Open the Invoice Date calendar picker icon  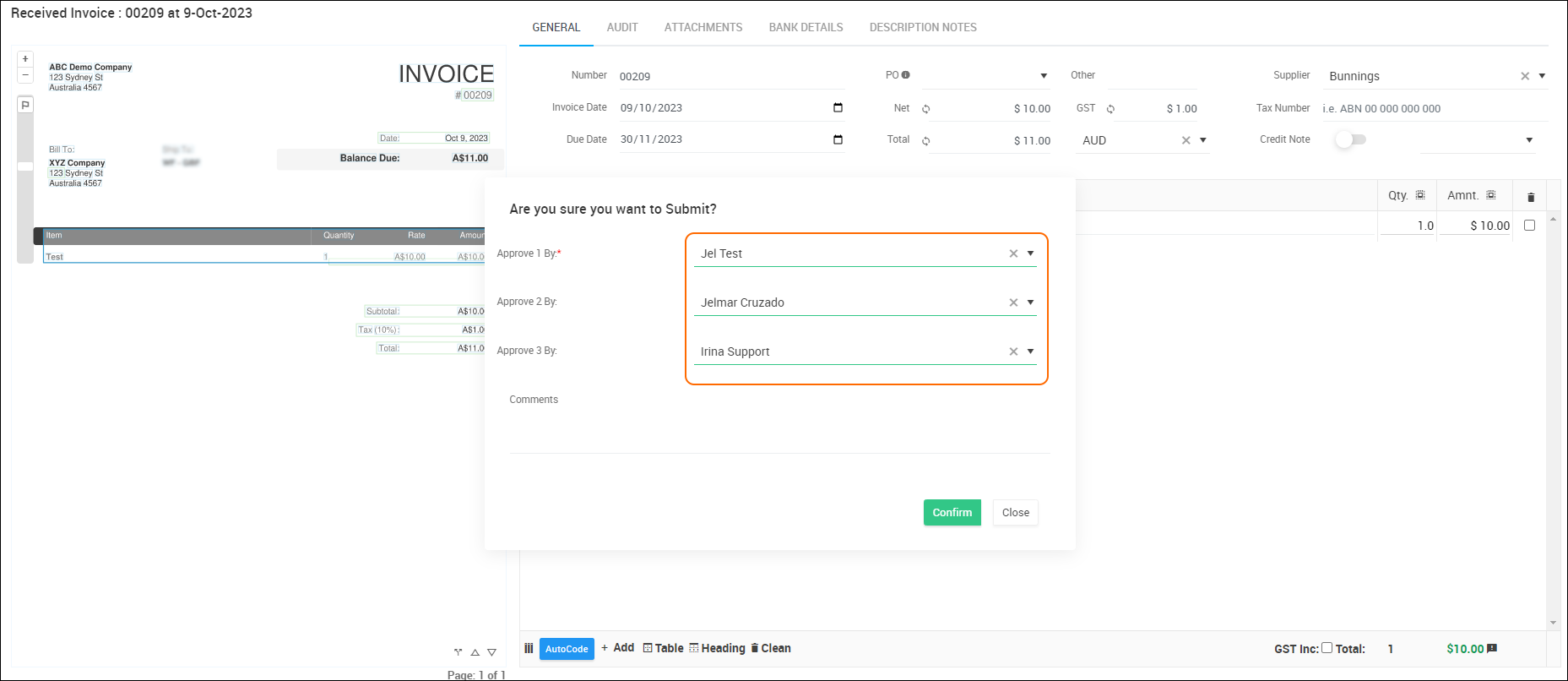click(x=838, y=107)
